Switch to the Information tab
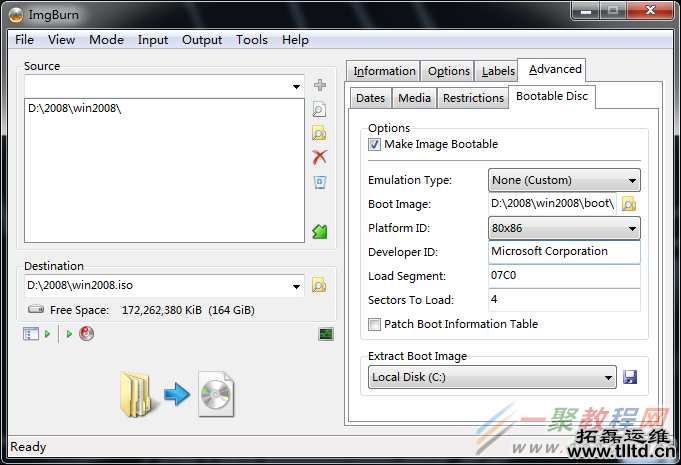 coord(384,71)
